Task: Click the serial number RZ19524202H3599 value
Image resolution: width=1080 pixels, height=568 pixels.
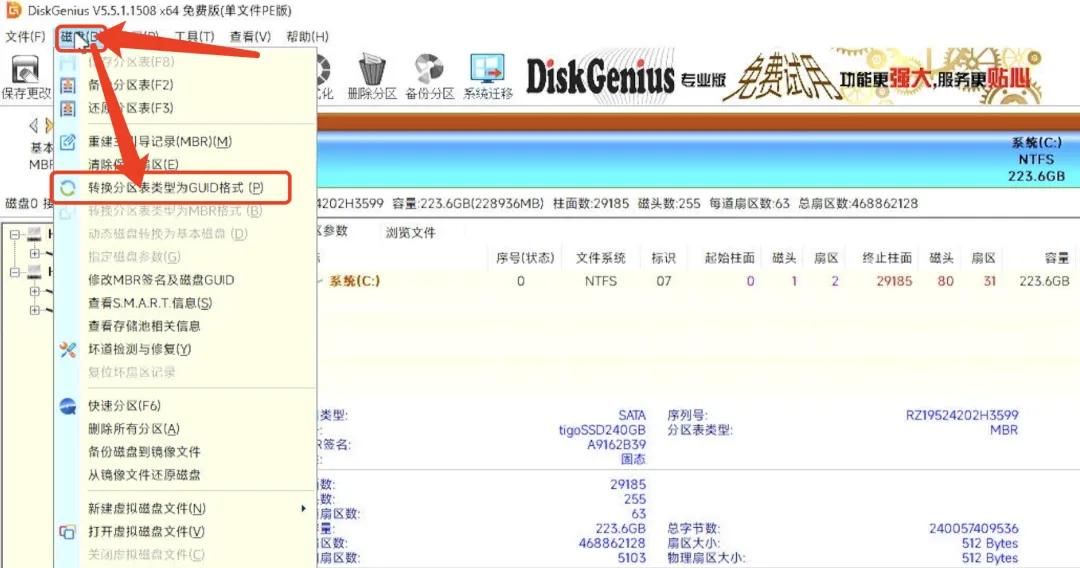Action: 962,415
